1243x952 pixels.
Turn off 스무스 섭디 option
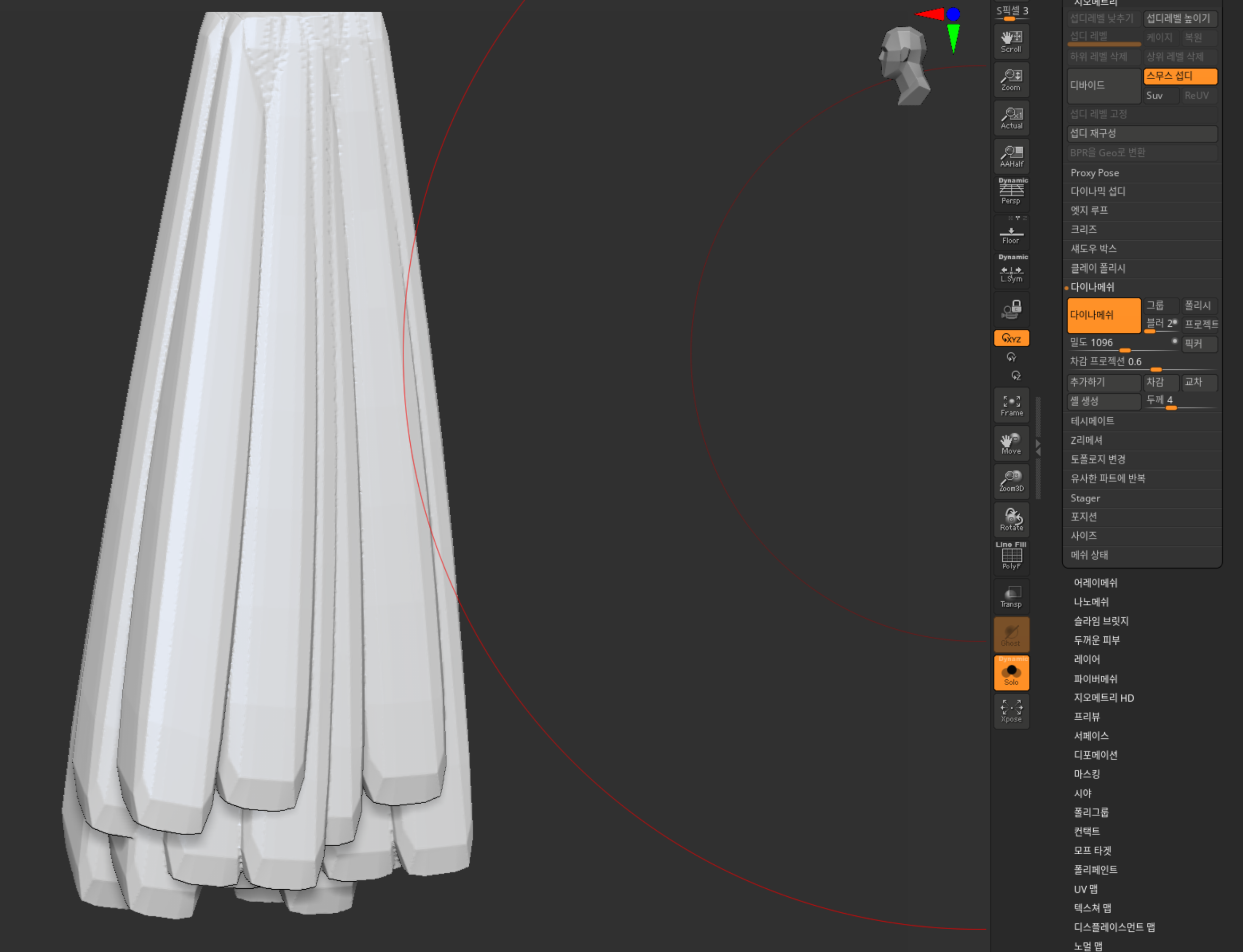(1180, 76)
